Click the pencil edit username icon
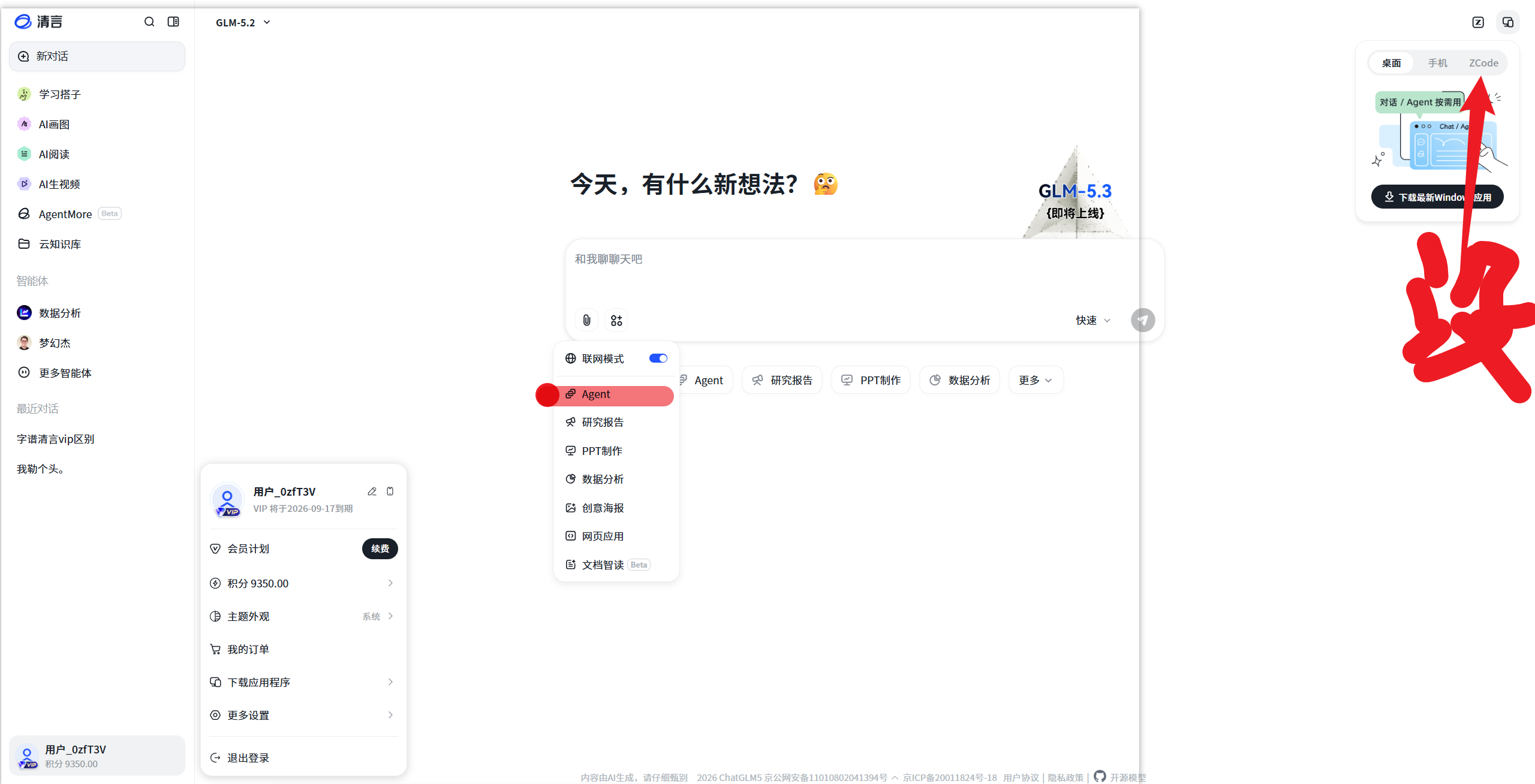The image size is (1535, 784). pyautogui.click(x=372, y=491)
